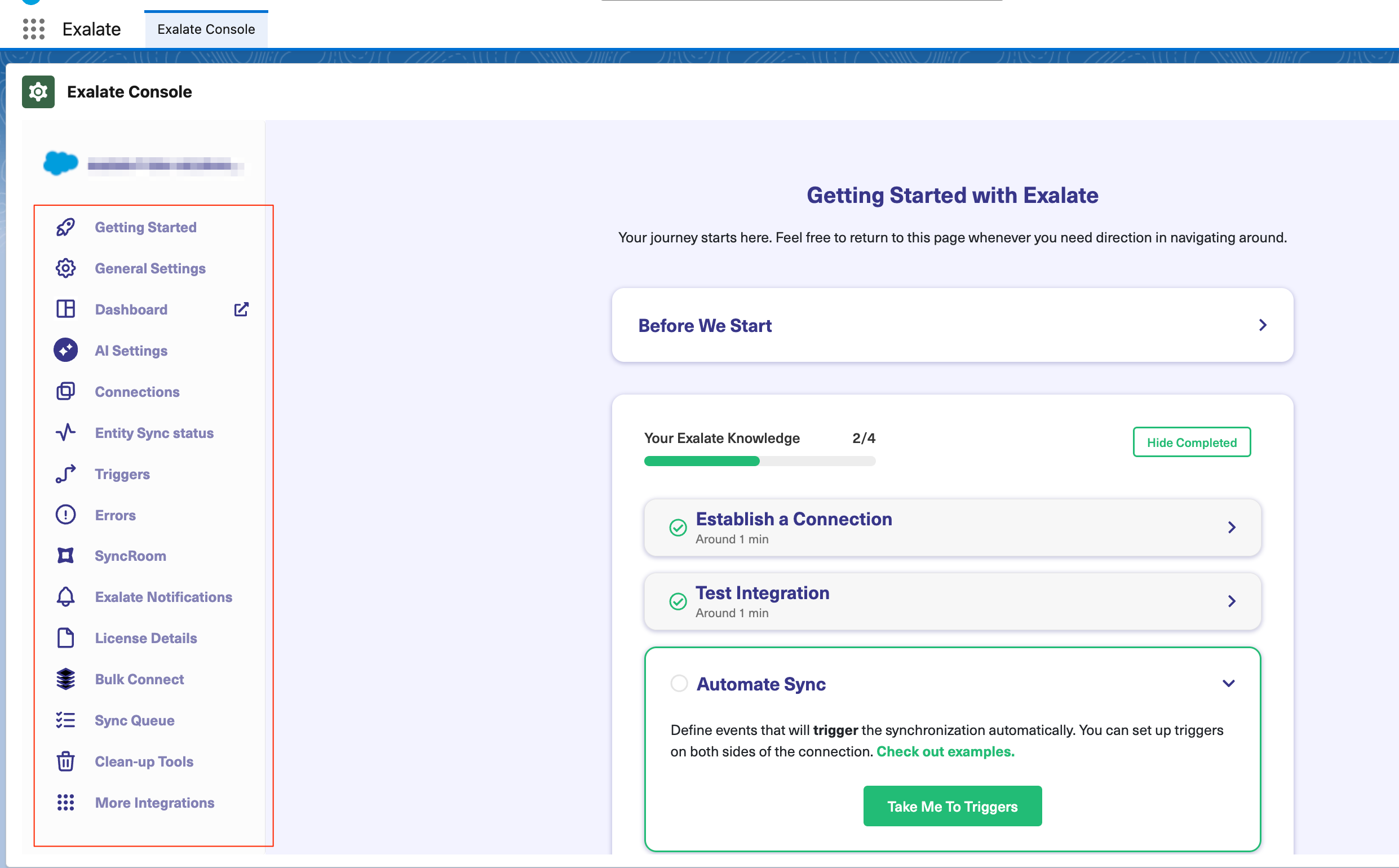Click the Clean-up Tools trash icon
This screenshot has height=868, width=1399.
(x=65, y=761)
